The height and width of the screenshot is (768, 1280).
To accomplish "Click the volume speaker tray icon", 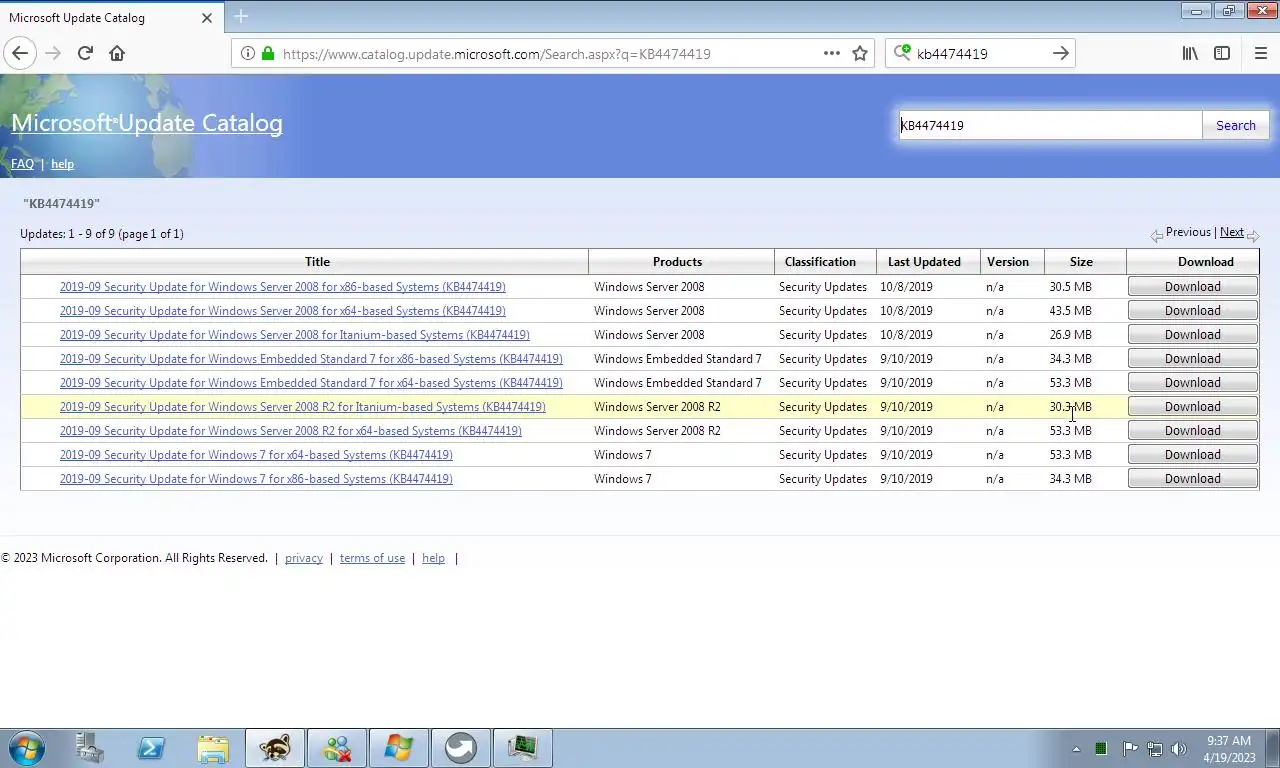I will pos(1178,748).
